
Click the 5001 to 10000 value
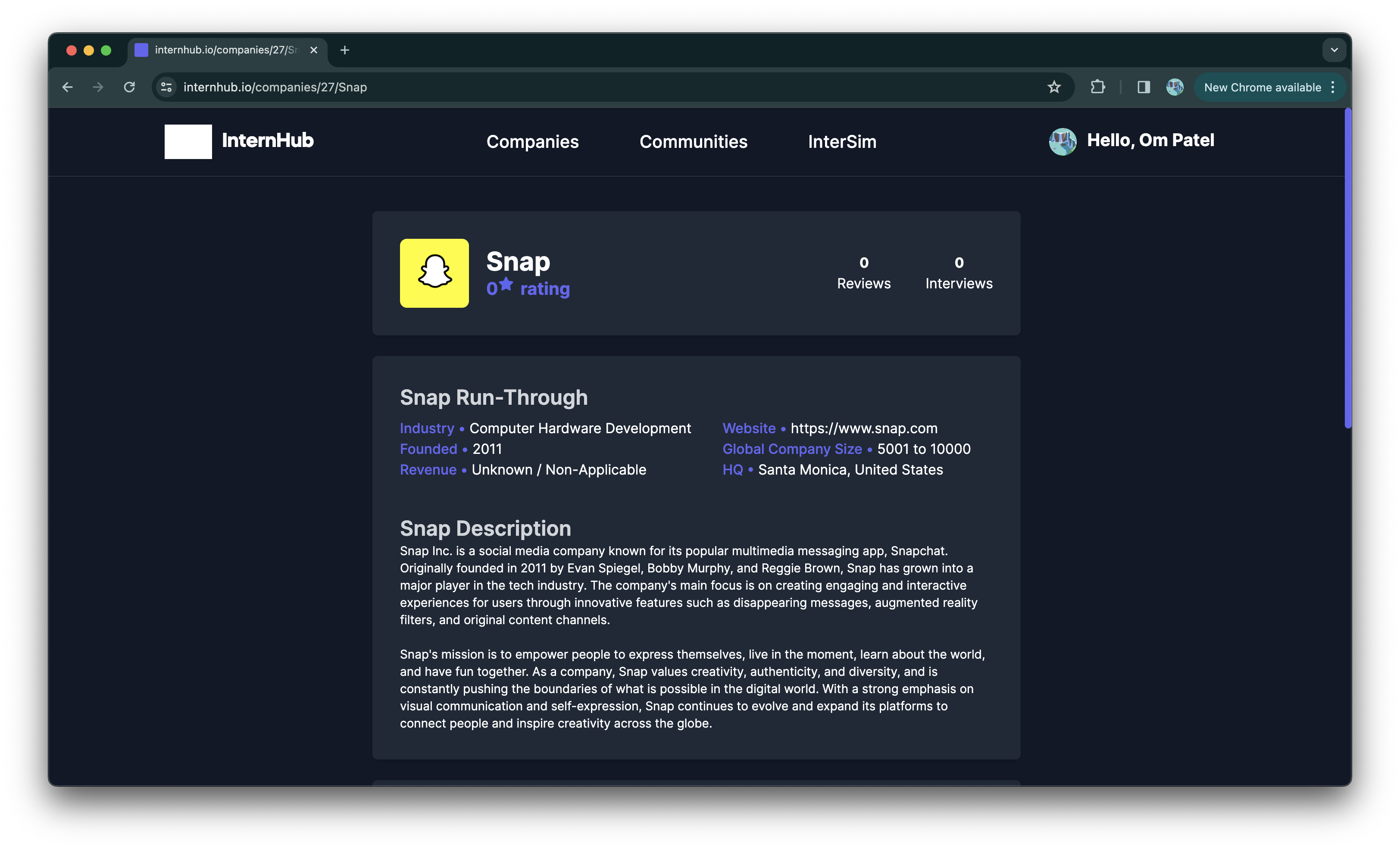click(x=924, y=448)
